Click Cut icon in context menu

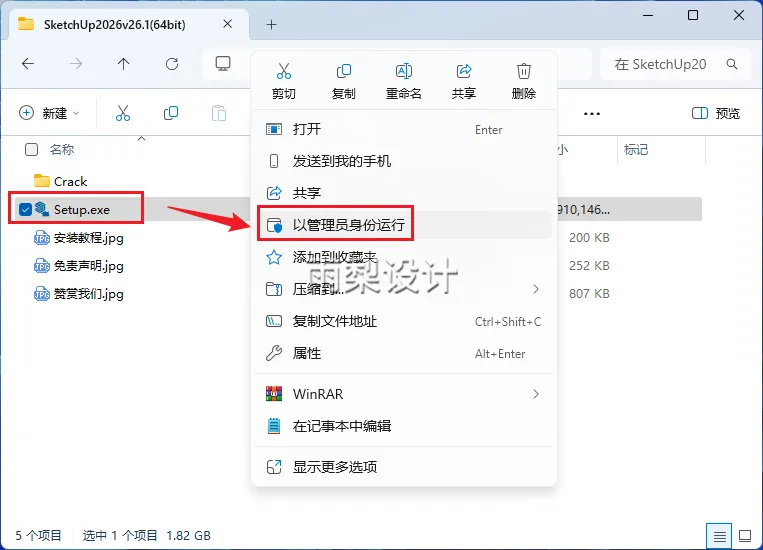coord(284,72)
